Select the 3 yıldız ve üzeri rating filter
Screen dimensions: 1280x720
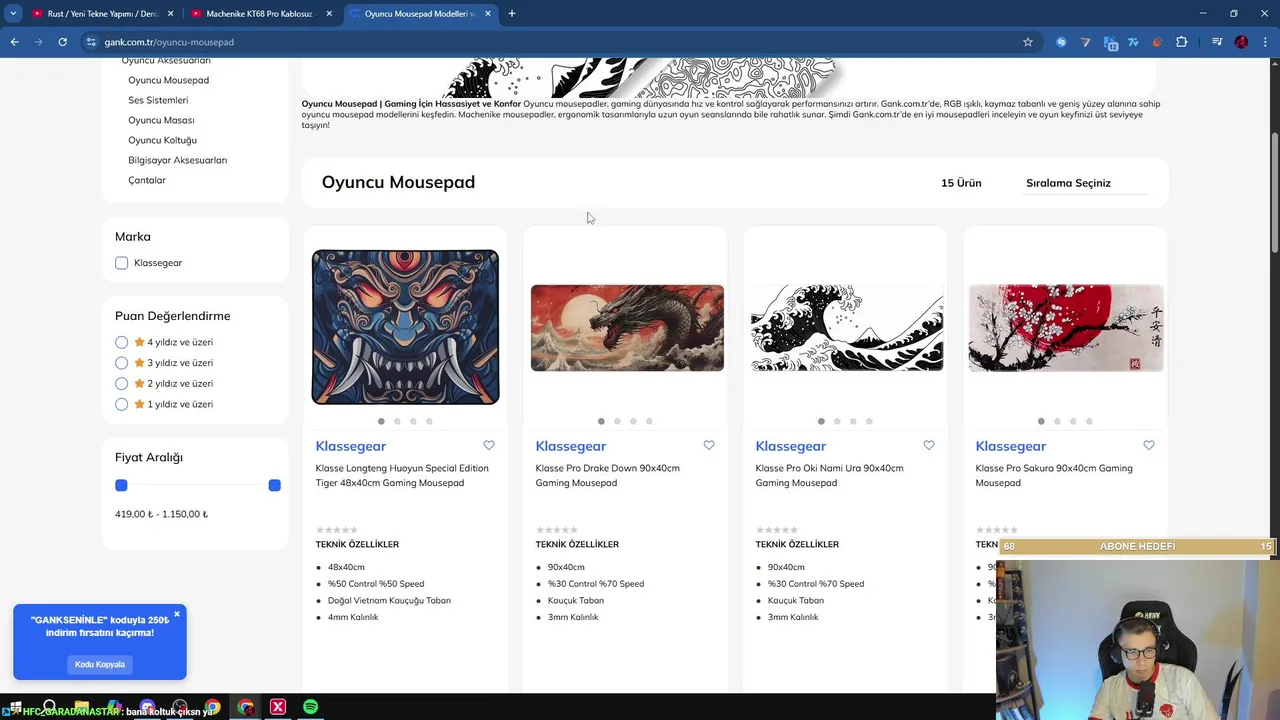(122, 363)
